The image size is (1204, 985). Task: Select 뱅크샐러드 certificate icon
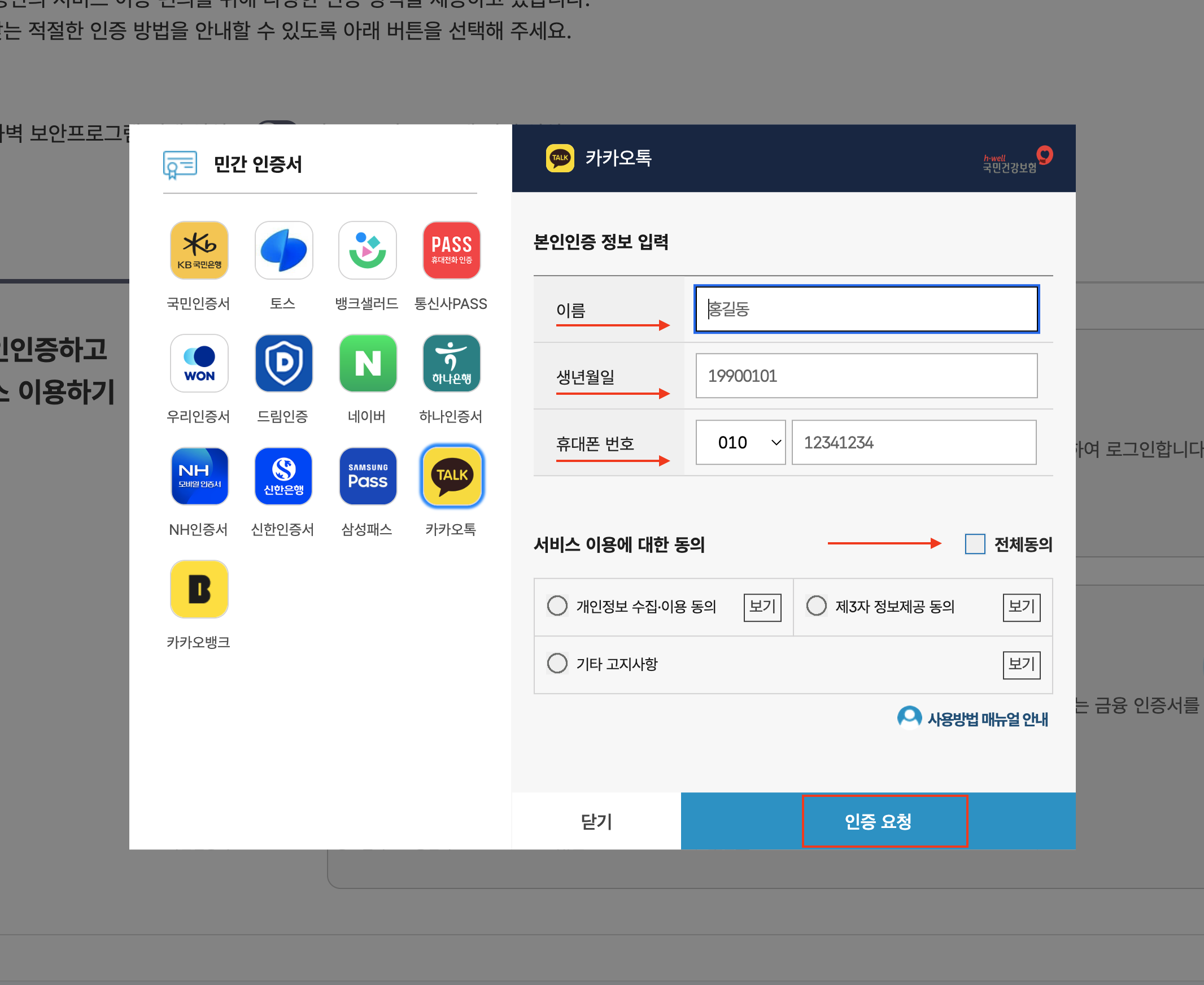(367, 250)
